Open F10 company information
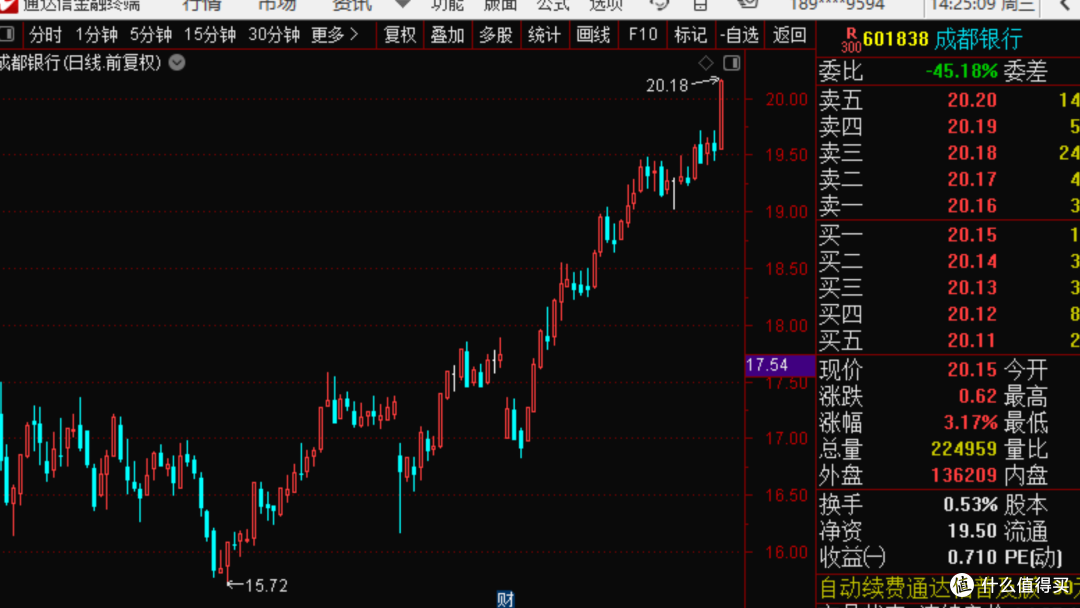Screen dimensions: 1080x608 pyautogui.click(x=643, y=34)
